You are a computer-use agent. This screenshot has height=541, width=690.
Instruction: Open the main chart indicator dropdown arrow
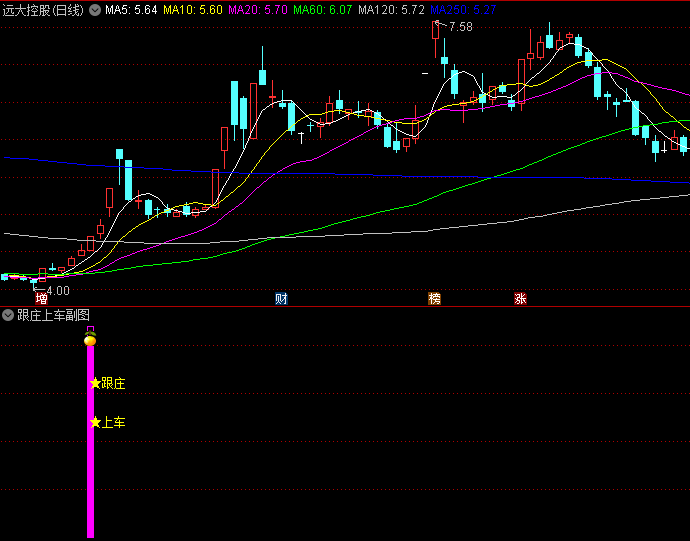pyautogui.click(x=95, y=10)
